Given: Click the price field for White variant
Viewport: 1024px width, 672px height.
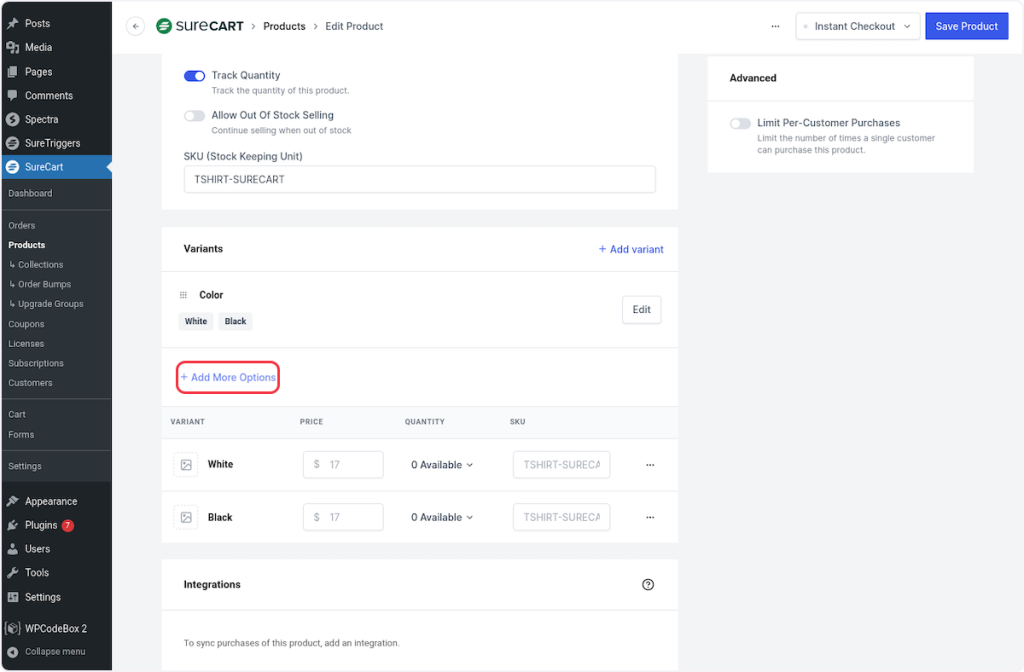Looking at the screenshot, I should (343, 465).
